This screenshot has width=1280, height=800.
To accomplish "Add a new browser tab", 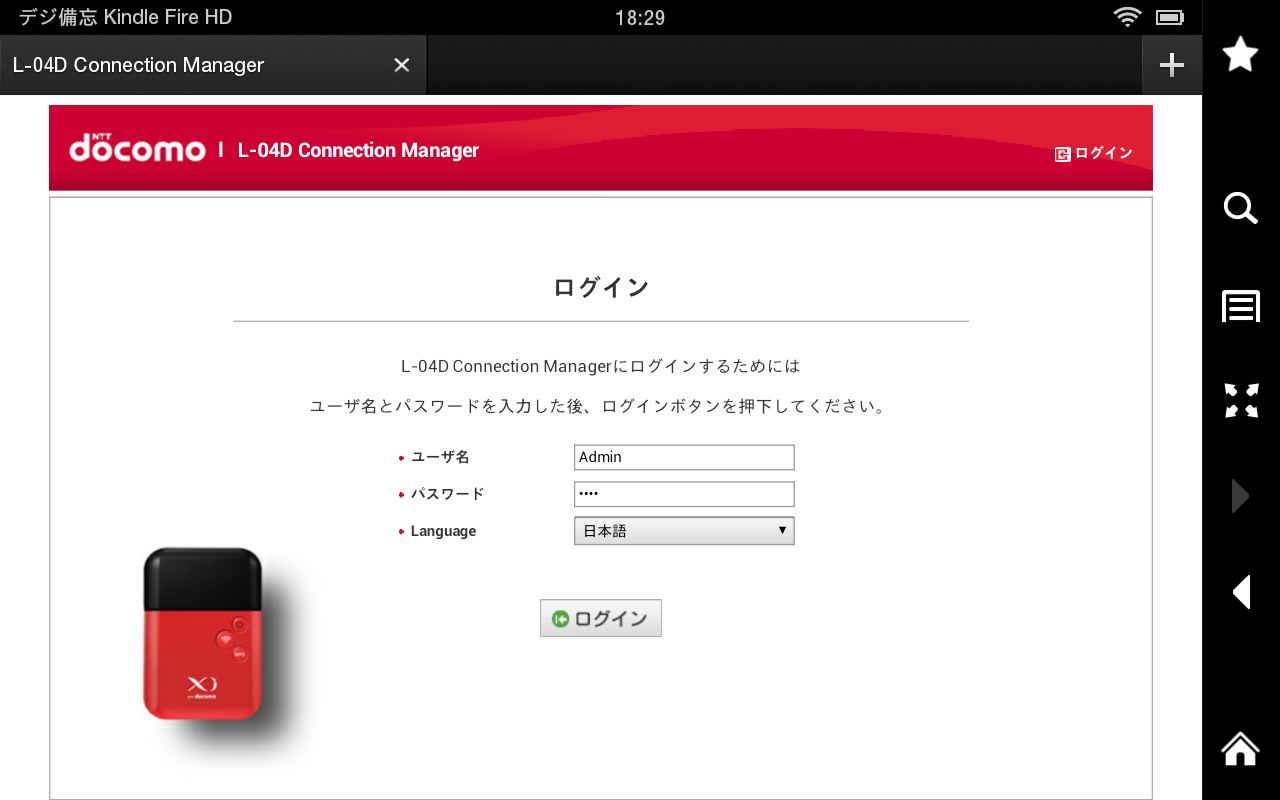I will [x=1171, y=65].
